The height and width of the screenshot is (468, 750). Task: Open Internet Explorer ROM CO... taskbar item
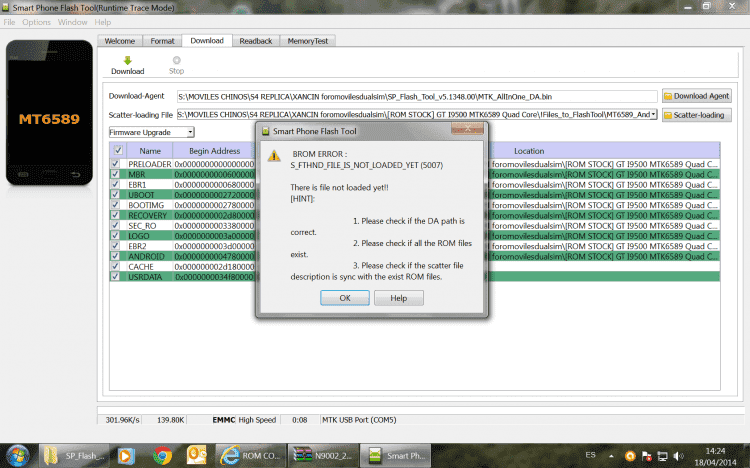pos(251,456)
